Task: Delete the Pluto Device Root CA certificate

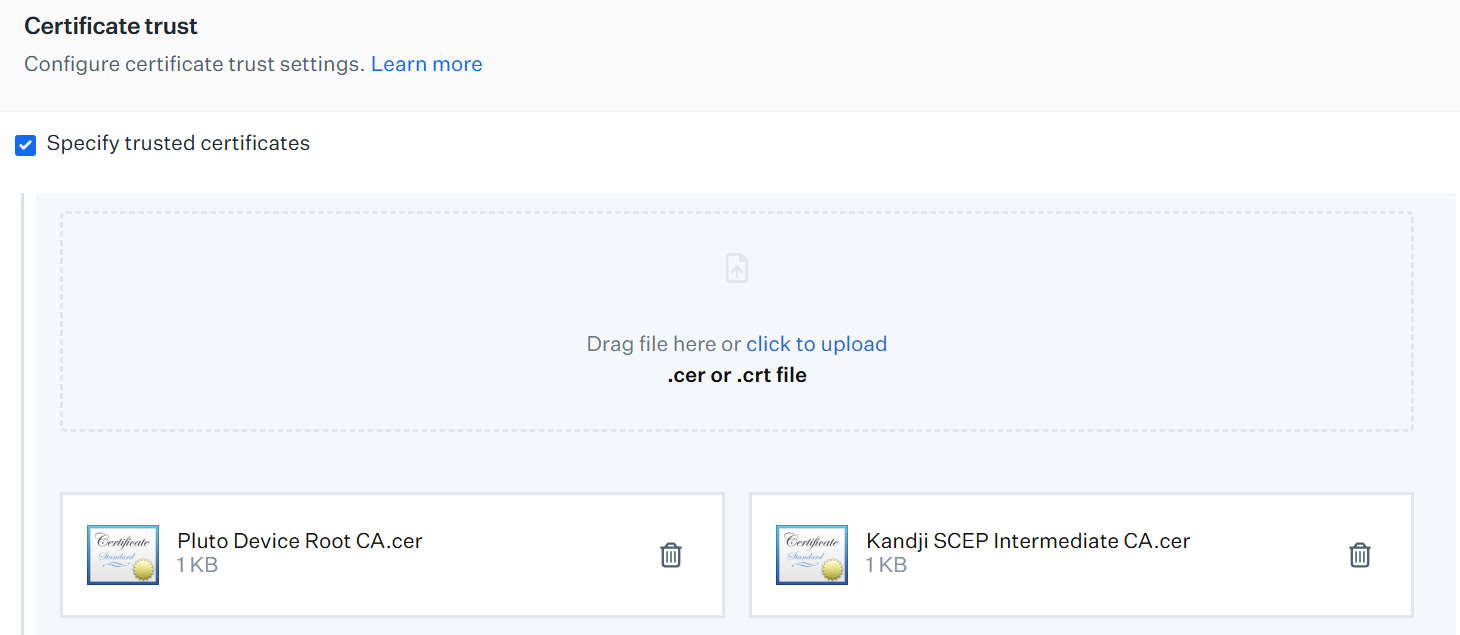Action: point(671,554)
